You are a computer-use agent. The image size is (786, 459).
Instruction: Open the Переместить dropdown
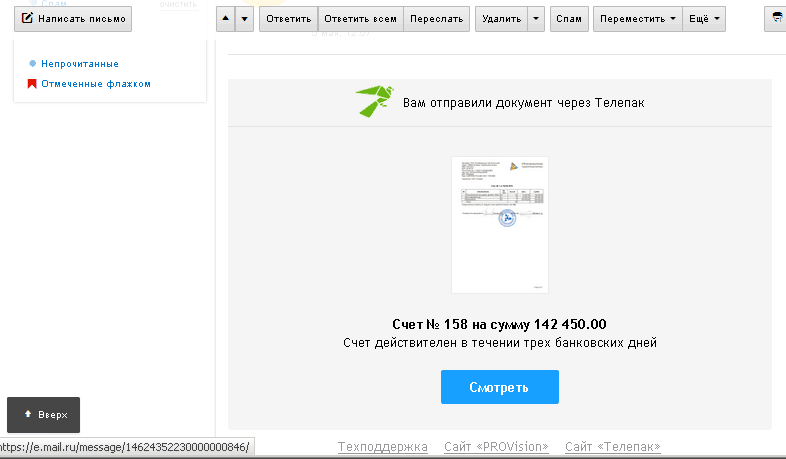tap(638, 19)
